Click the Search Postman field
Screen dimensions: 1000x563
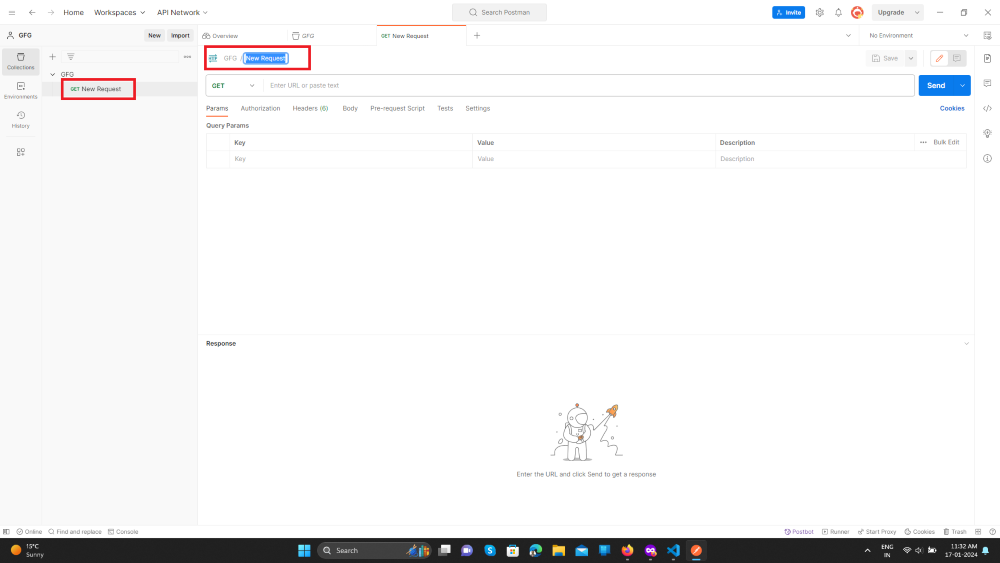click(499, 12)
